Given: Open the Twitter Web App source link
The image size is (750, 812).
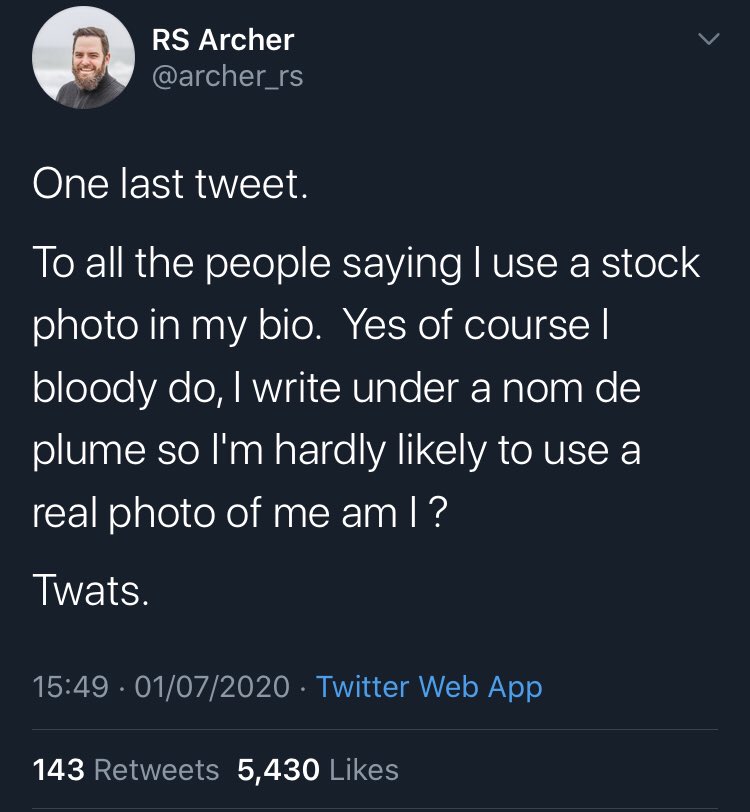Looking at the screenshot, I should tap(429, 687).
